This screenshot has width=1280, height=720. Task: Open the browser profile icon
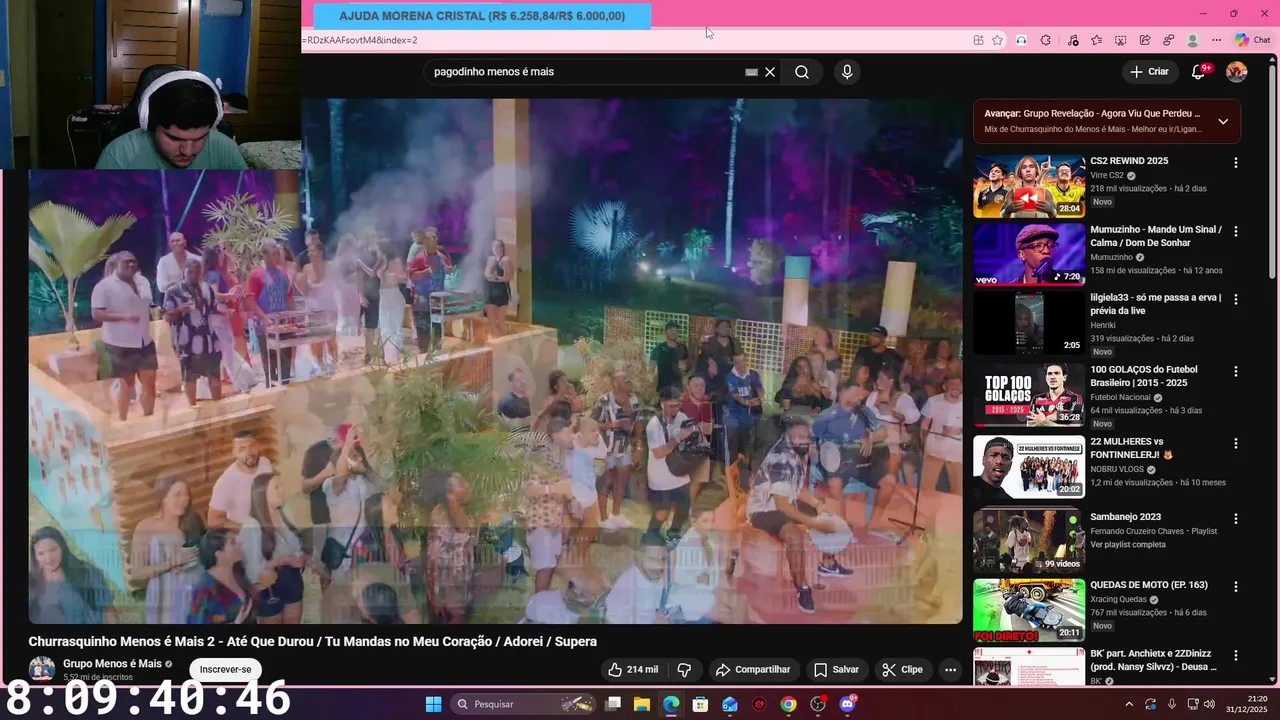1192,40
